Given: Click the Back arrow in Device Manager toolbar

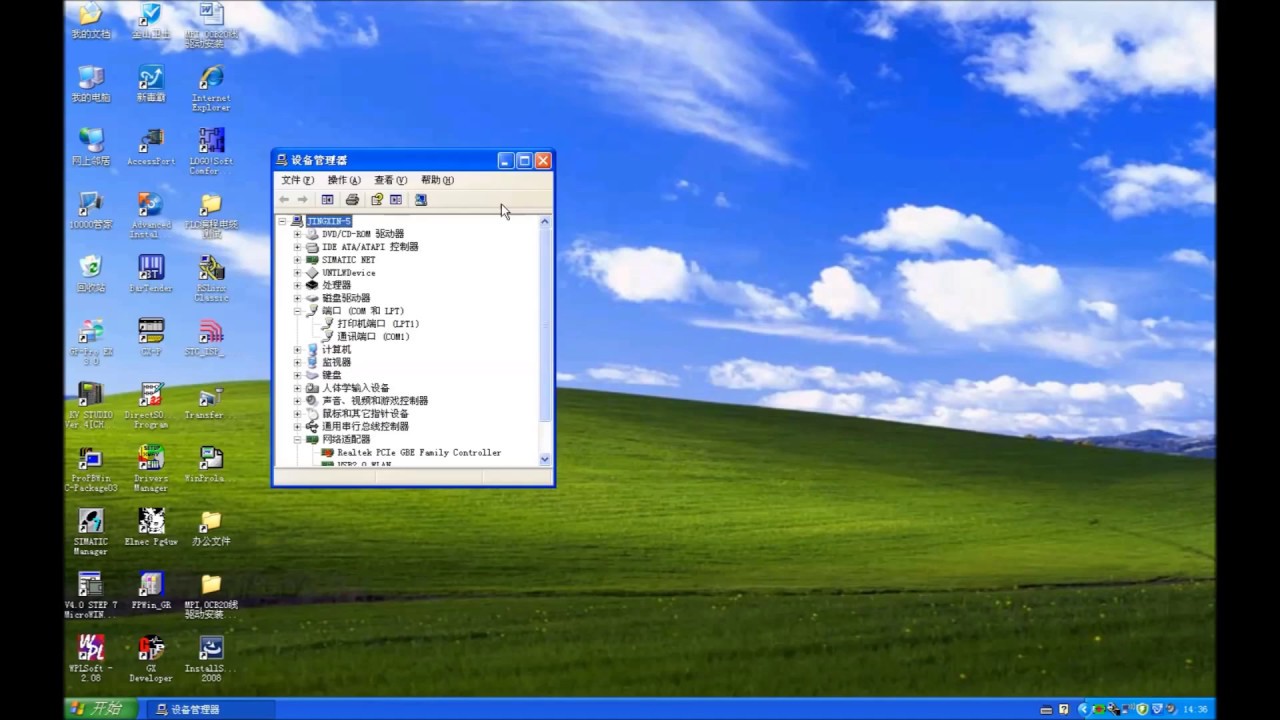Looking at the screenshot, I should [284, 200].
